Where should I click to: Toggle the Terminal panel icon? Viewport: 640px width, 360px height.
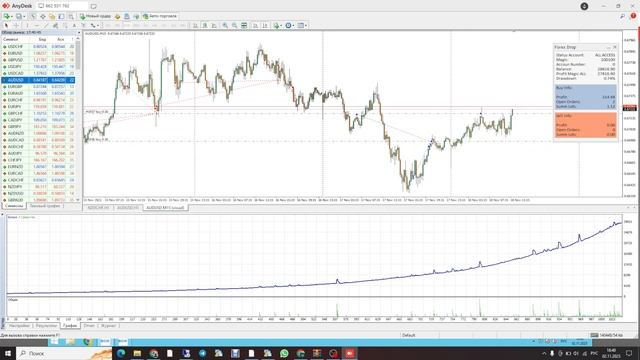(61, 16)
